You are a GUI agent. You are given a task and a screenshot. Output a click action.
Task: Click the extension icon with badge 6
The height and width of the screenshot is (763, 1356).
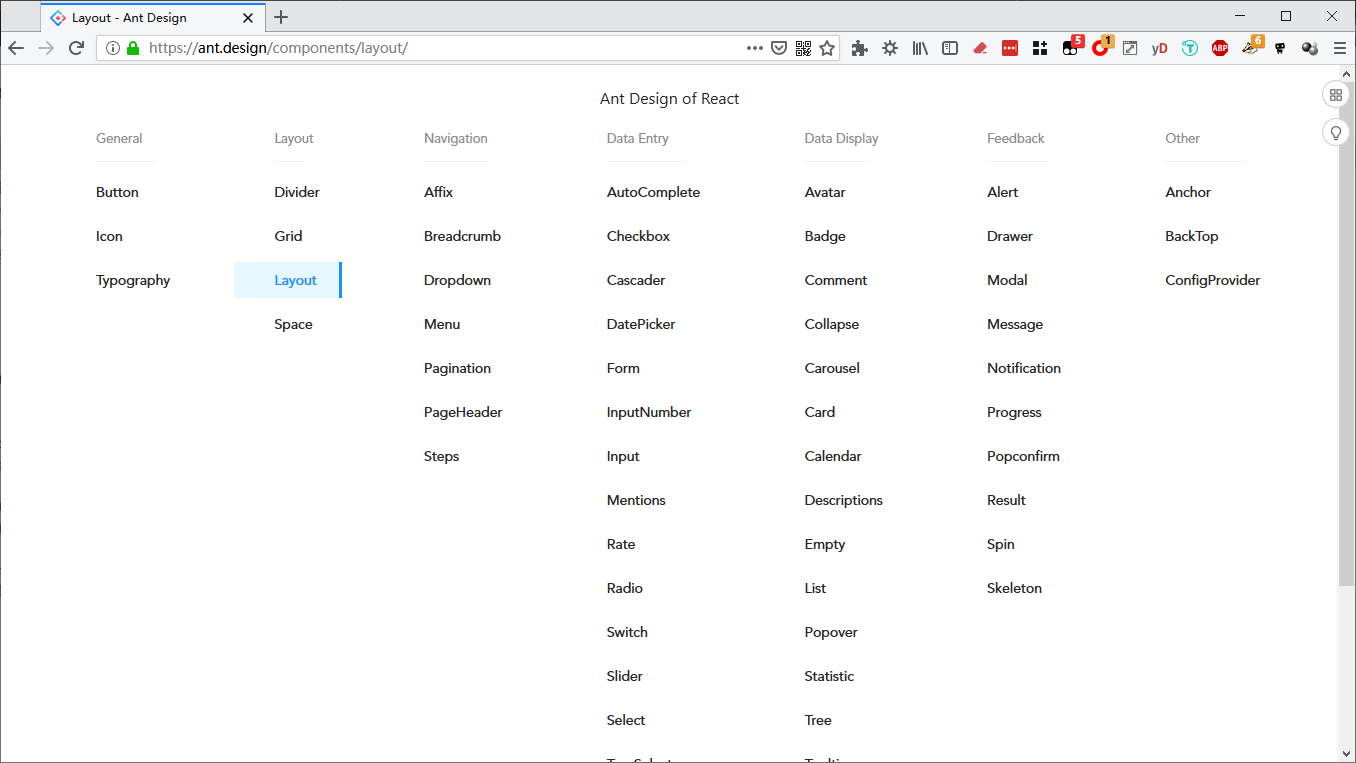coord(1252,46)
